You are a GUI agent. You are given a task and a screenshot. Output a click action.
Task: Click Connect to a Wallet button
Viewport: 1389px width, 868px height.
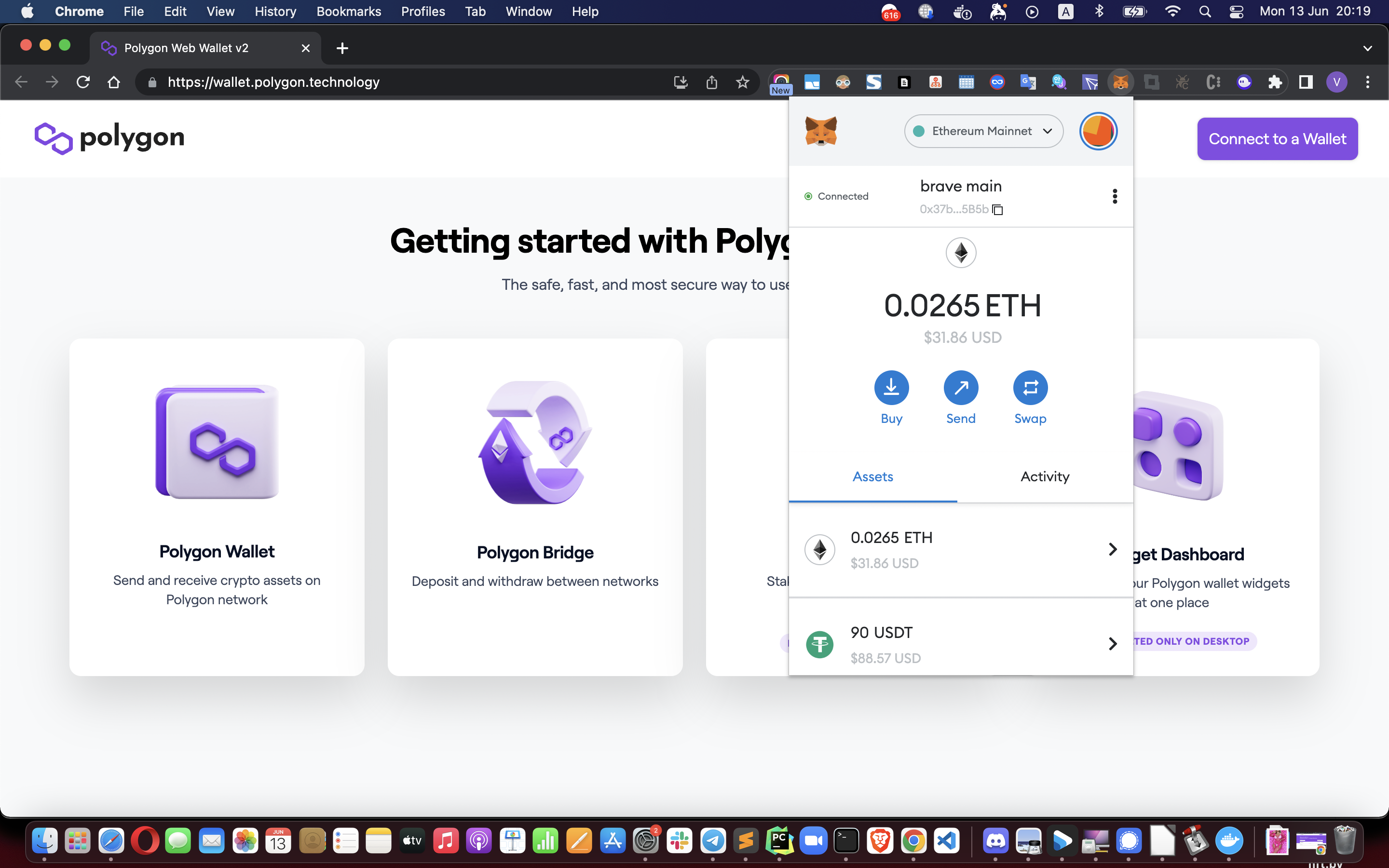[1277, 139]
